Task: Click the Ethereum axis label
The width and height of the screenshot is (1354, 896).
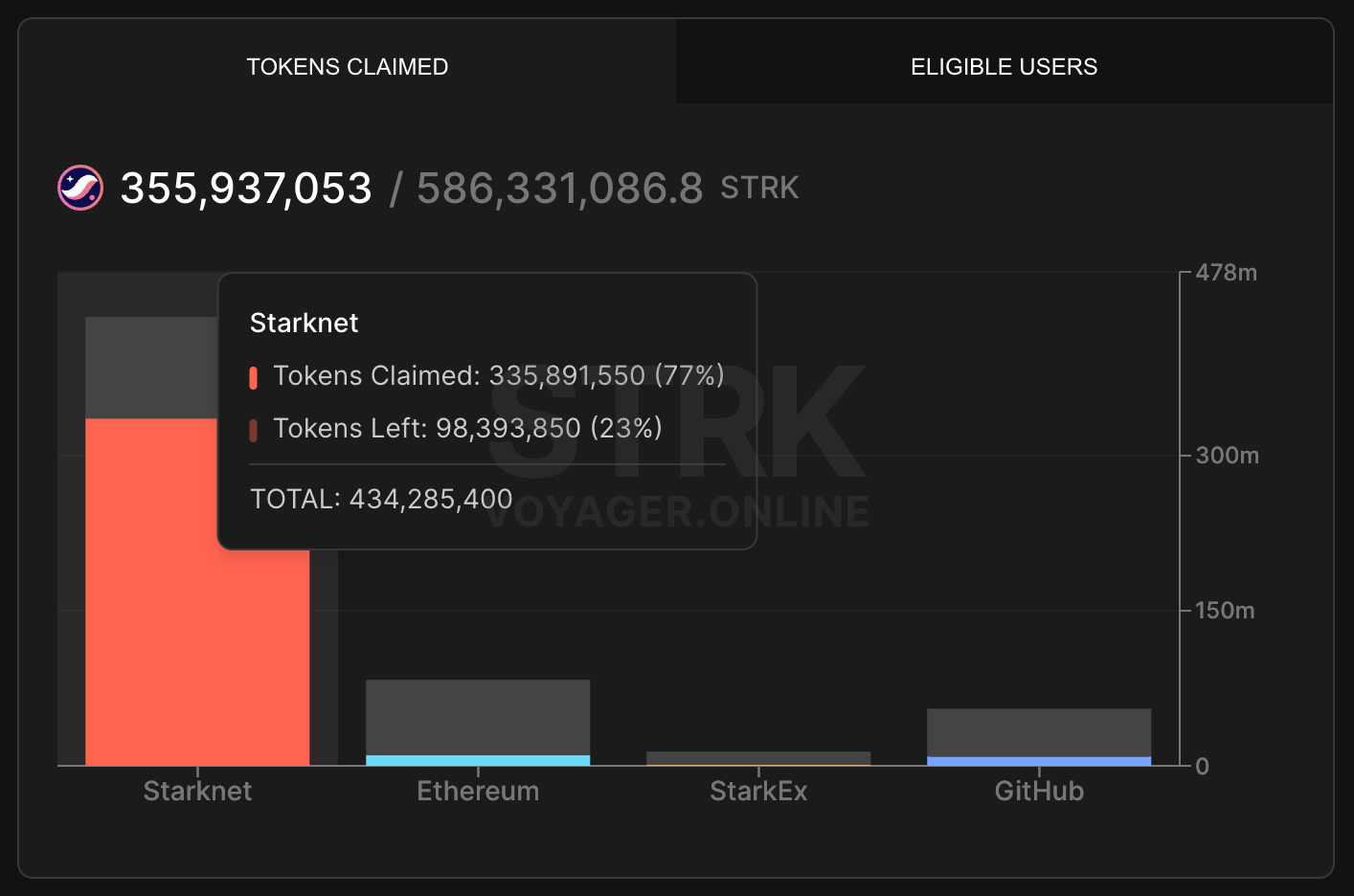Action: pos(478,791)
